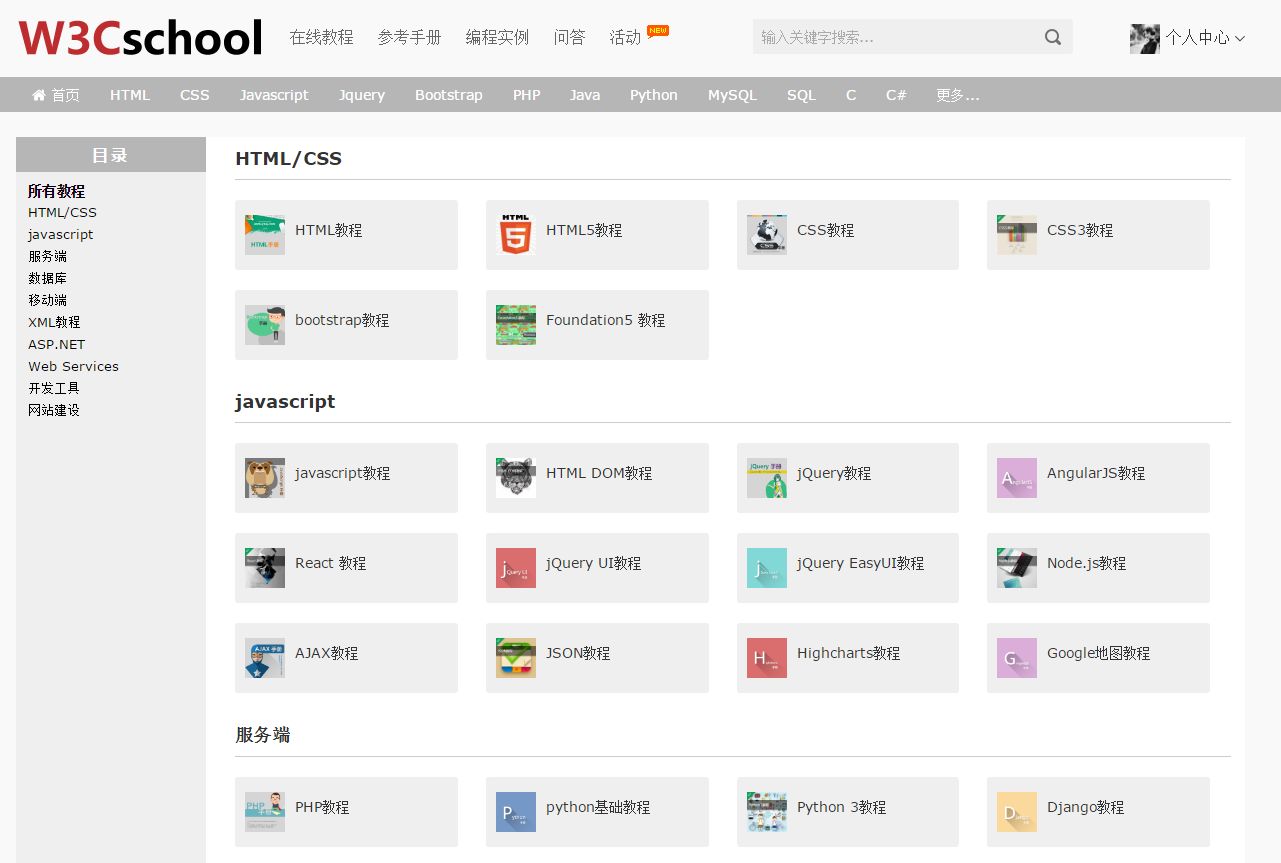1281x863 pixels.
Task: Click the AJAX教程 thumbnail icon
Action: click(265, 658)
